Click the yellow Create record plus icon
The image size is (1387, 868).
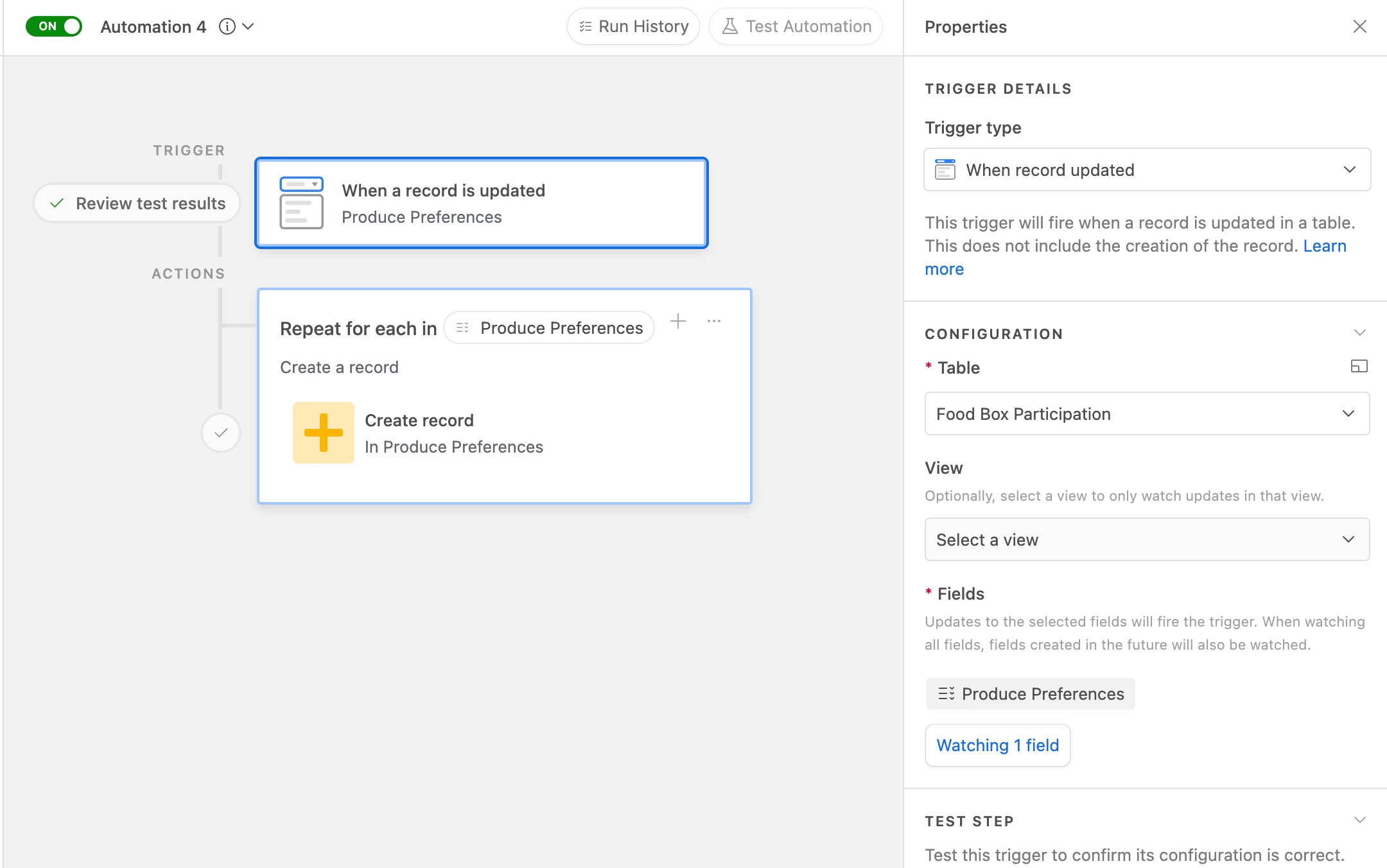pos(324,433)
